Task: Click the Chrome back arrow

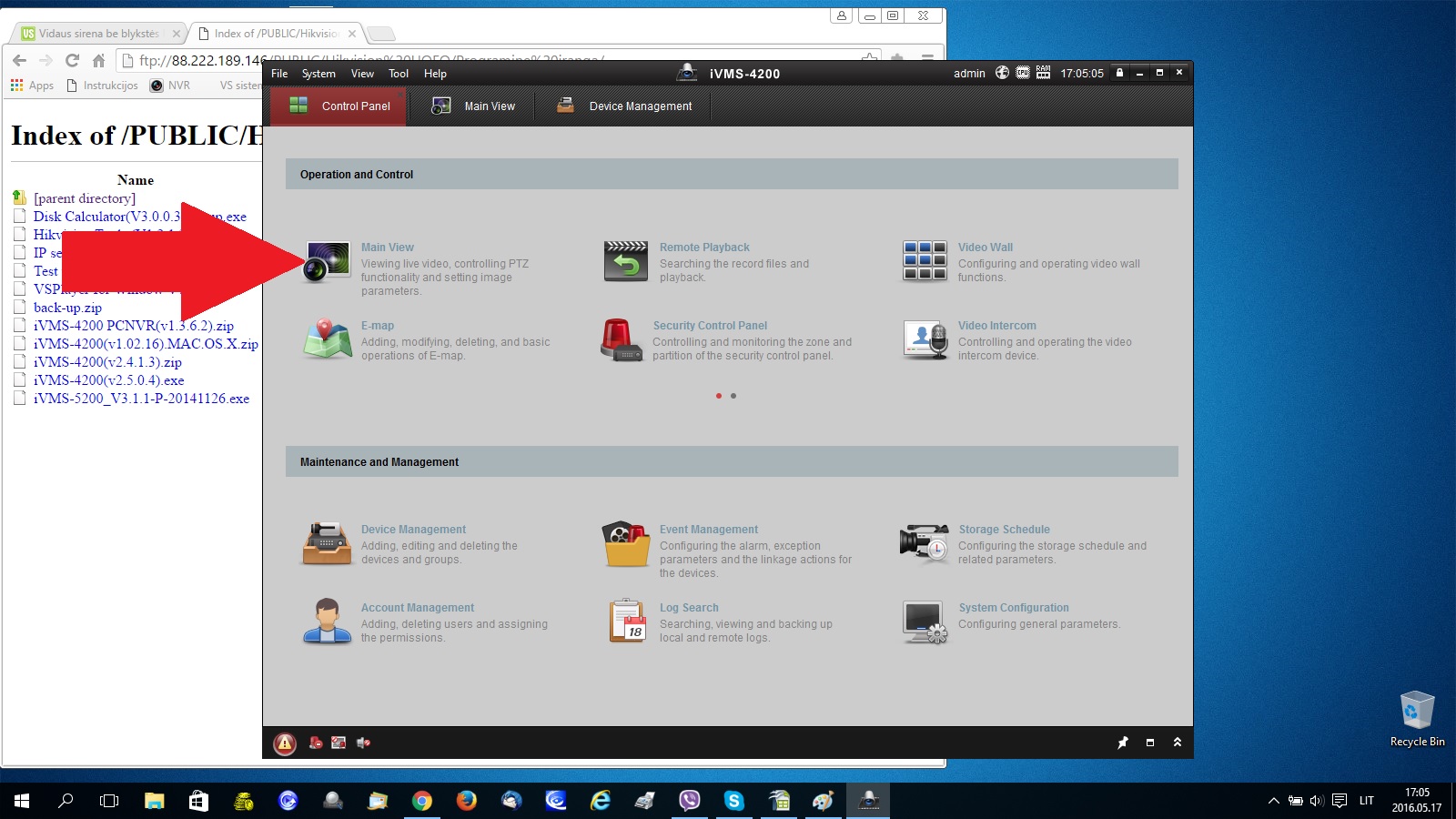Action: [x=20, y=61]
